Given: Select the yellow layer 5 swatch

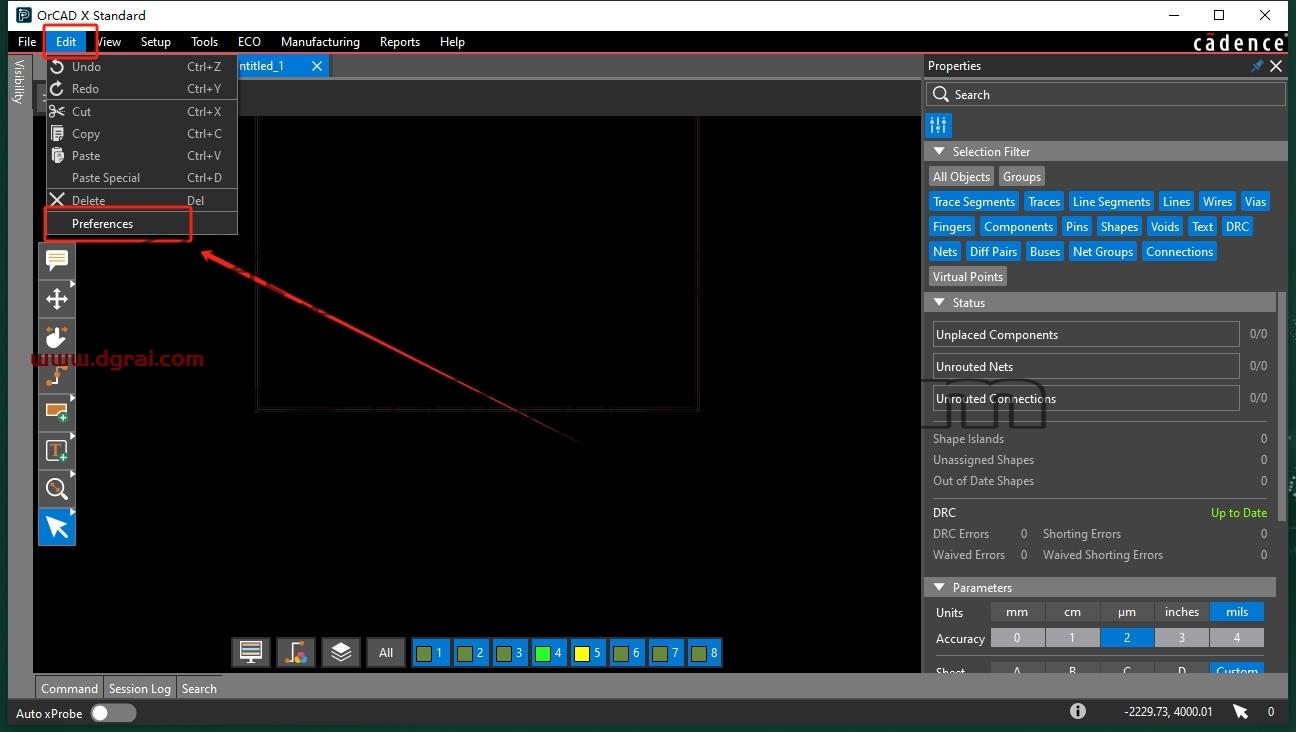Looking at the screenshot, I should coord(588,653).
